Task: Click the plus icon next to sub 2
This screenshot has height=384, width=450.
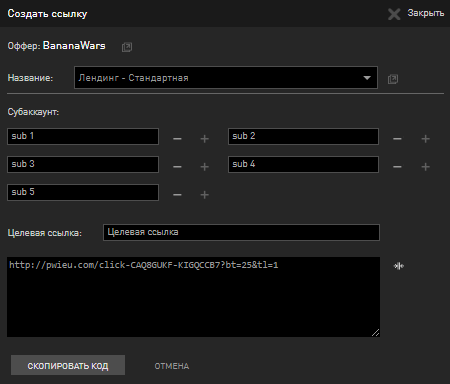Action: 425,138
